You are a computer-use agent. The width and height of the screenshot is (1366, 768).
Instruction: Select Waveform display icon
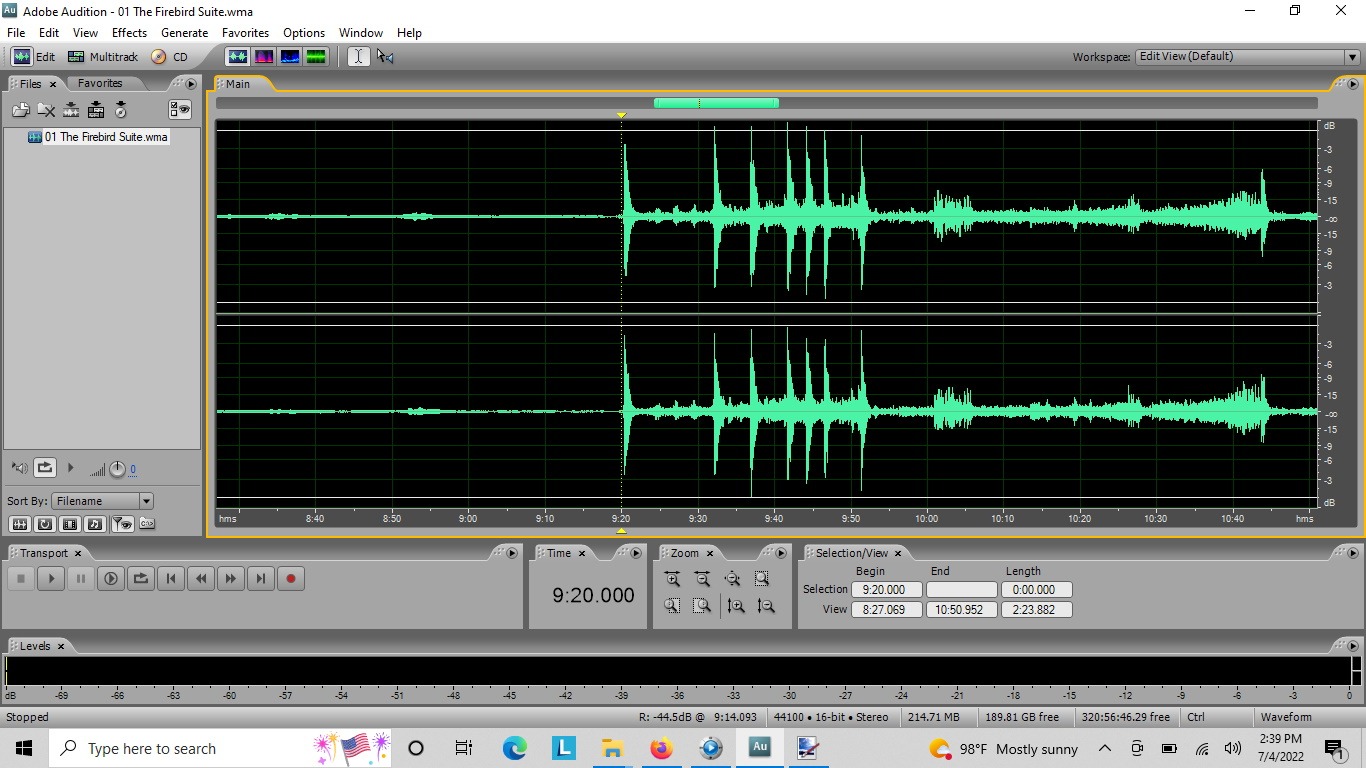click(x=237, y=57)
